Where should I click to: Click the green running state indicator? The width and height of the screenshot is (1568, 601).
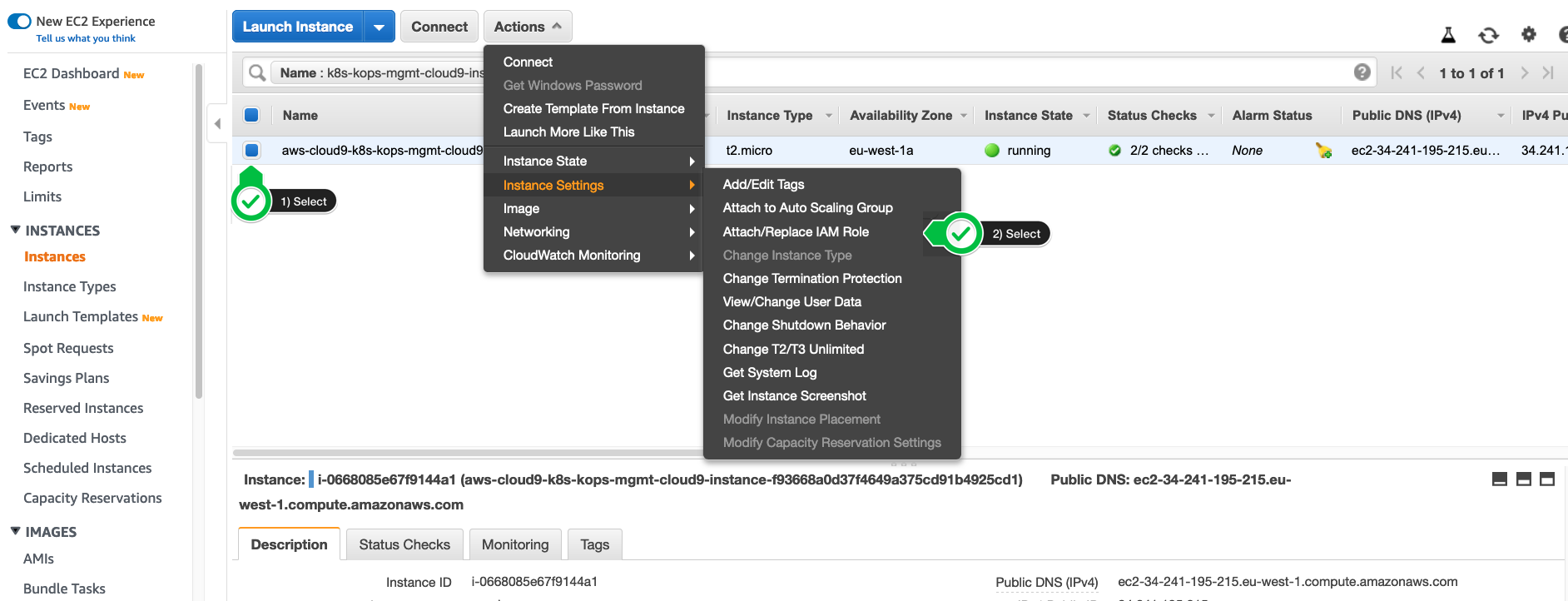[x=992, y=151]
